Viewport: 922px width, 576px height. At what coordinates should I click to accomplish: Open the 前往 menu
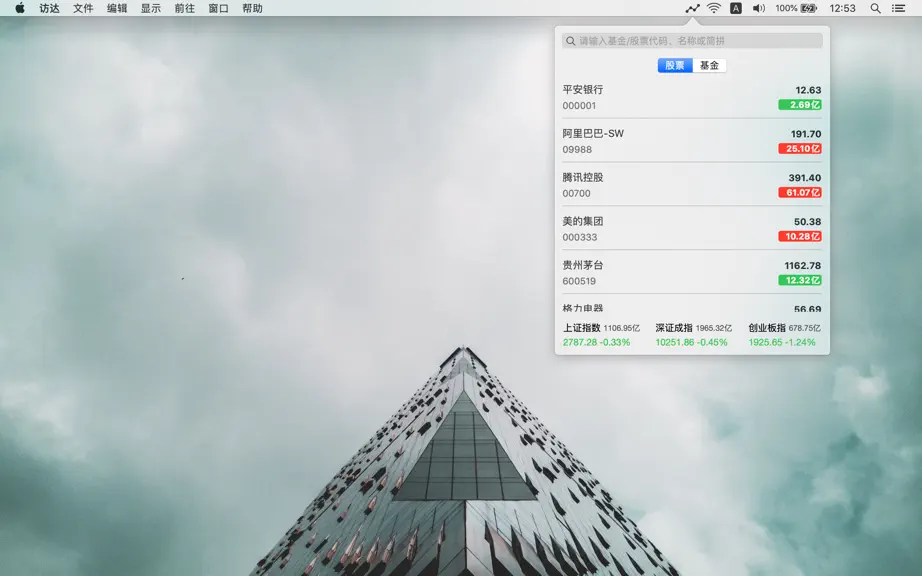tap(185, 8)
